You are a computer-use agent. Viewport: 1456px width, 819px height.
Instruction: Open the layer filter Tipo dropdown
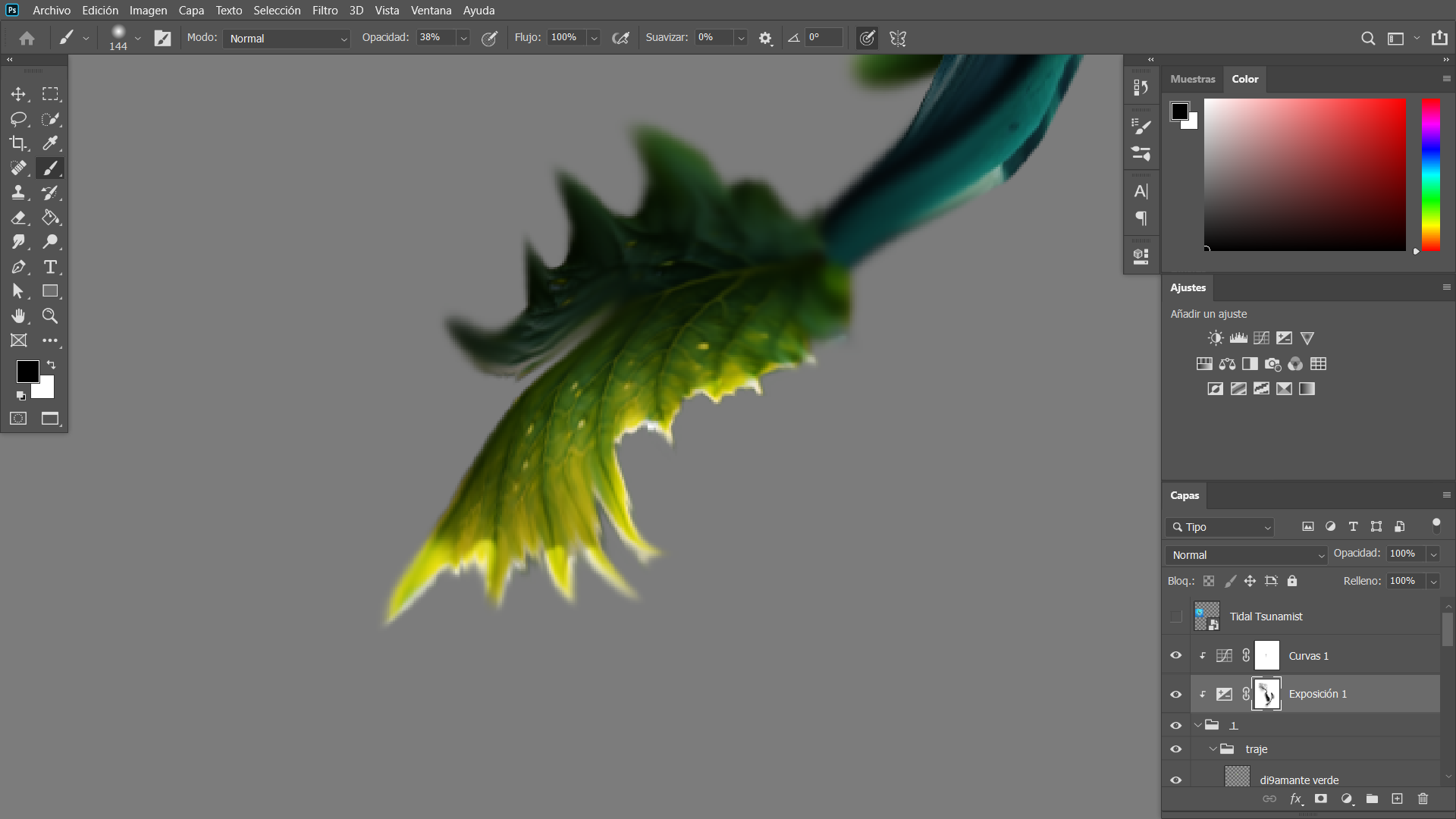pyautogui.click(x=1220, y=527)
